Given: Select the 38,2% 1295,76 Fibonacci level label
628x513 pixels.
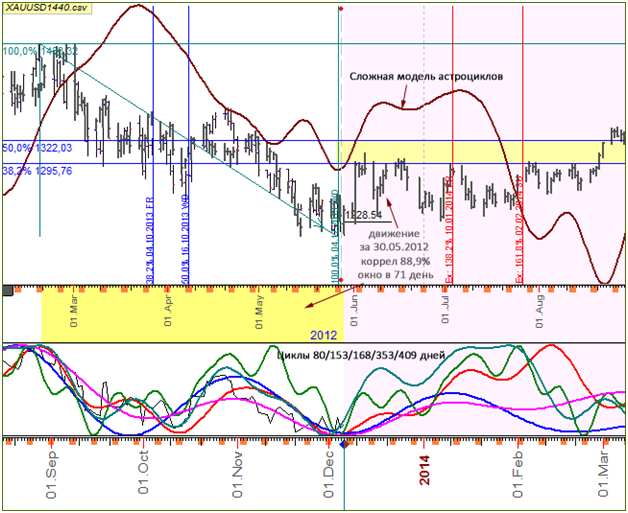Looking at the screenshot, I should [38, 170].
